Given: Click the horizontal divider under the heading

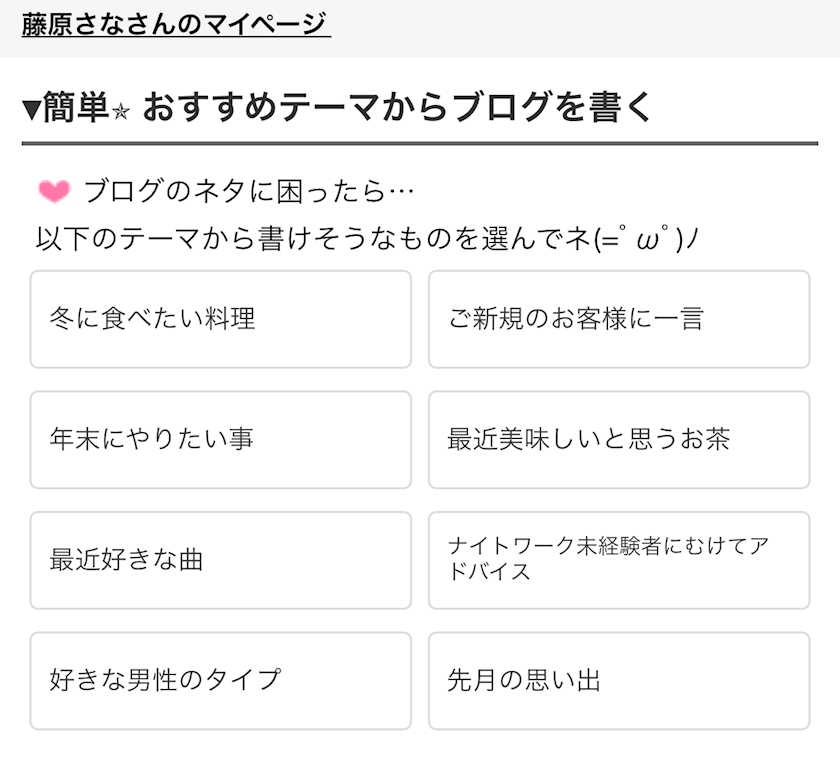Looking at the screenshot, I should (x=420, y=144).
